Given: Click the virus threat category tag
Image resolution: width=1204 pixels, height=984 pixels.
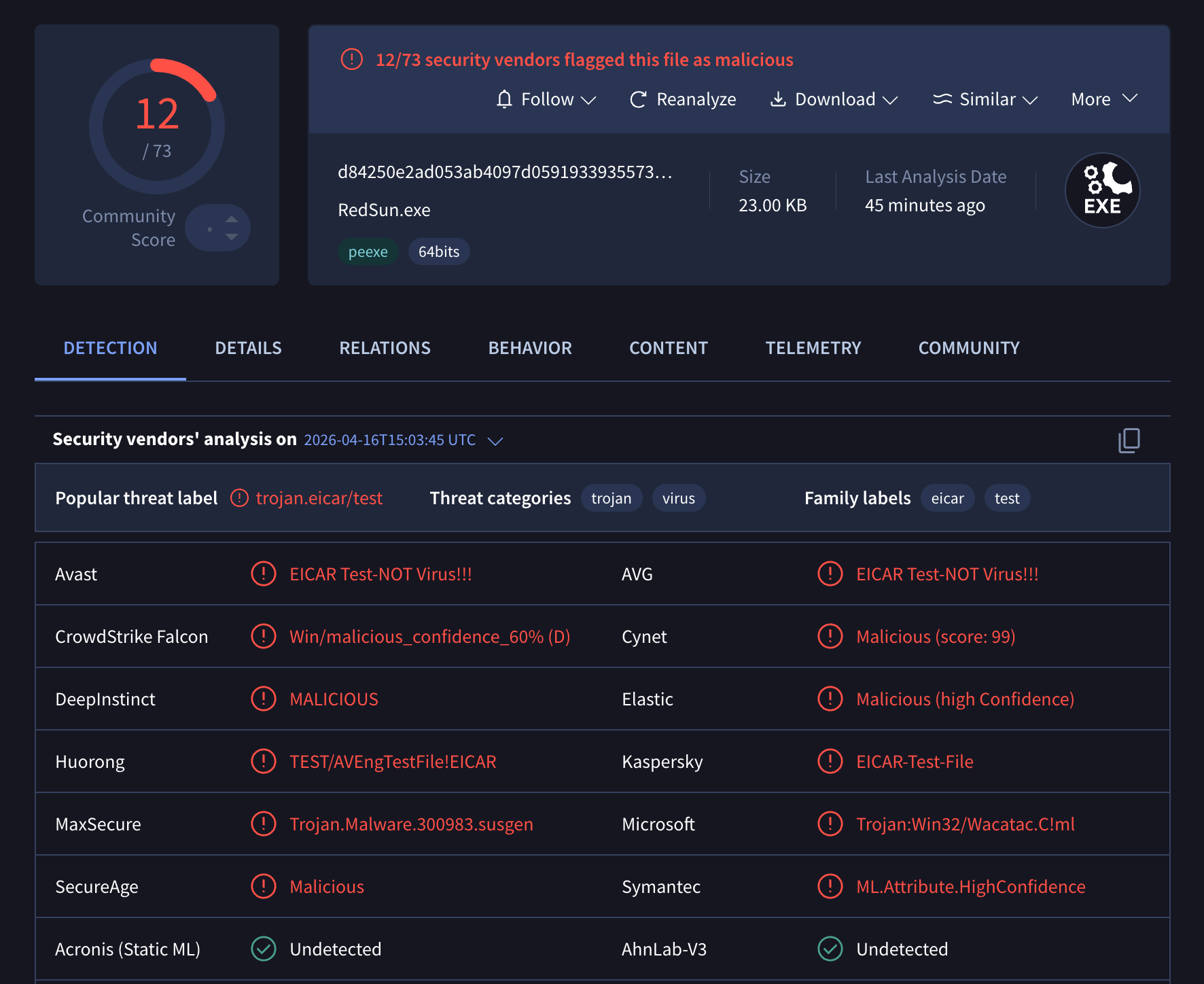Looking at the screenshot, I should [679, 498].
